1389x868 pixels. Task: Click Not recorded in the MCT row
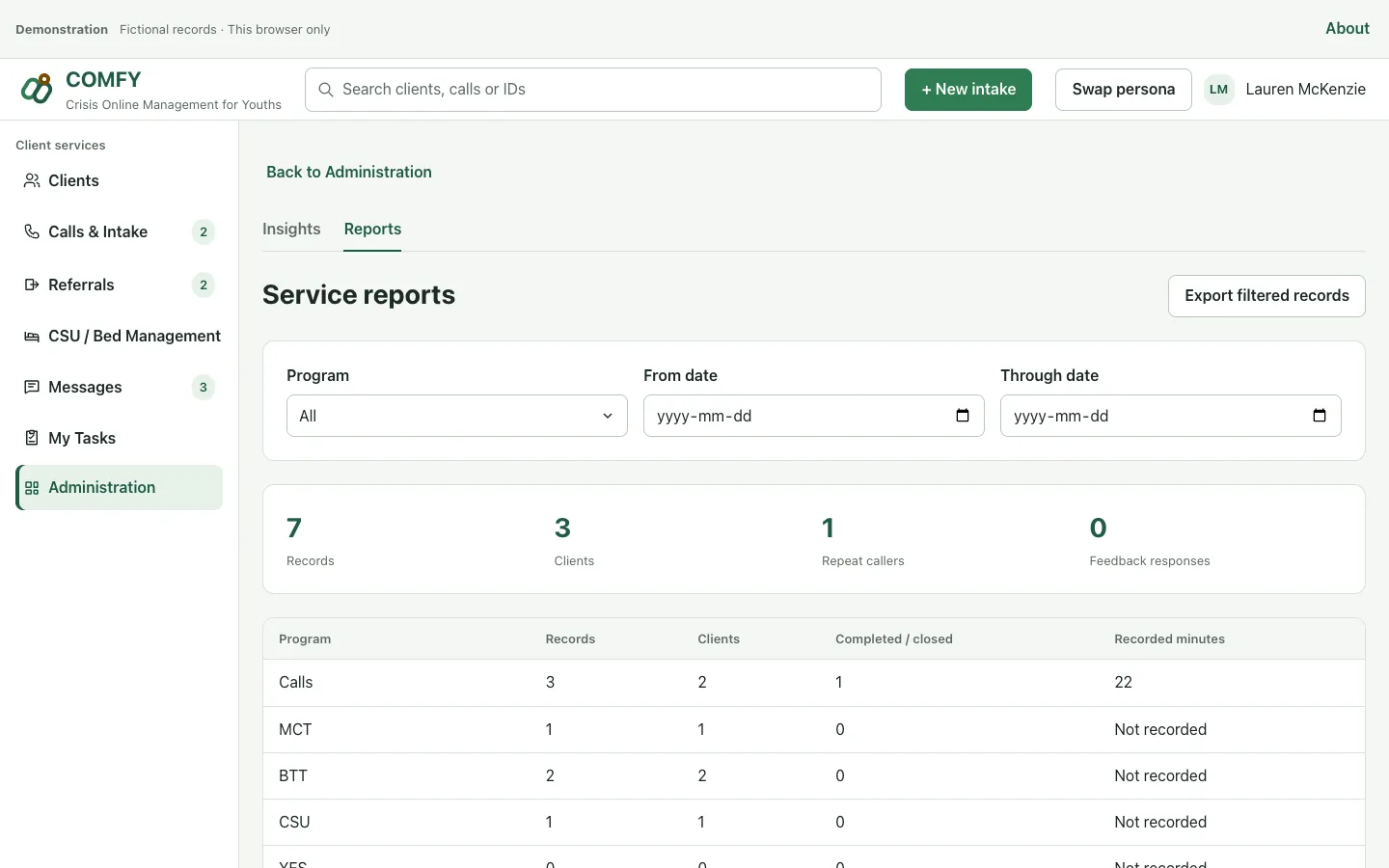pos(1160,730)
